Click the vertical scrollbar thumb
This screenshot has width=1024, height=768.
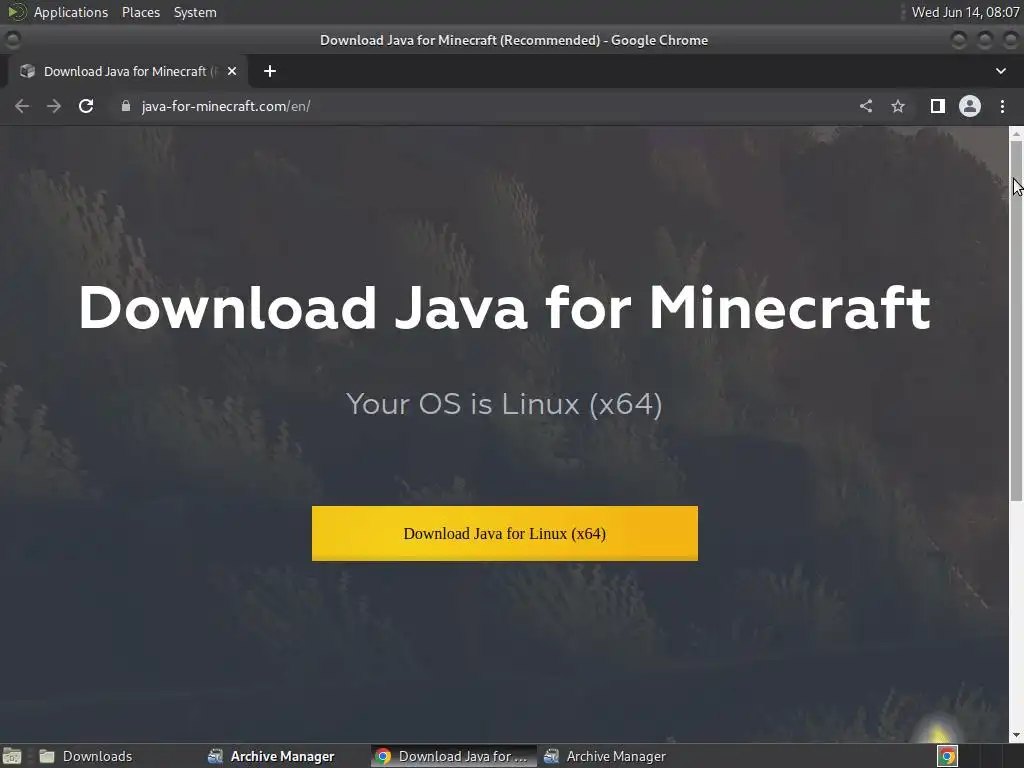click(x=1016, y=320)
